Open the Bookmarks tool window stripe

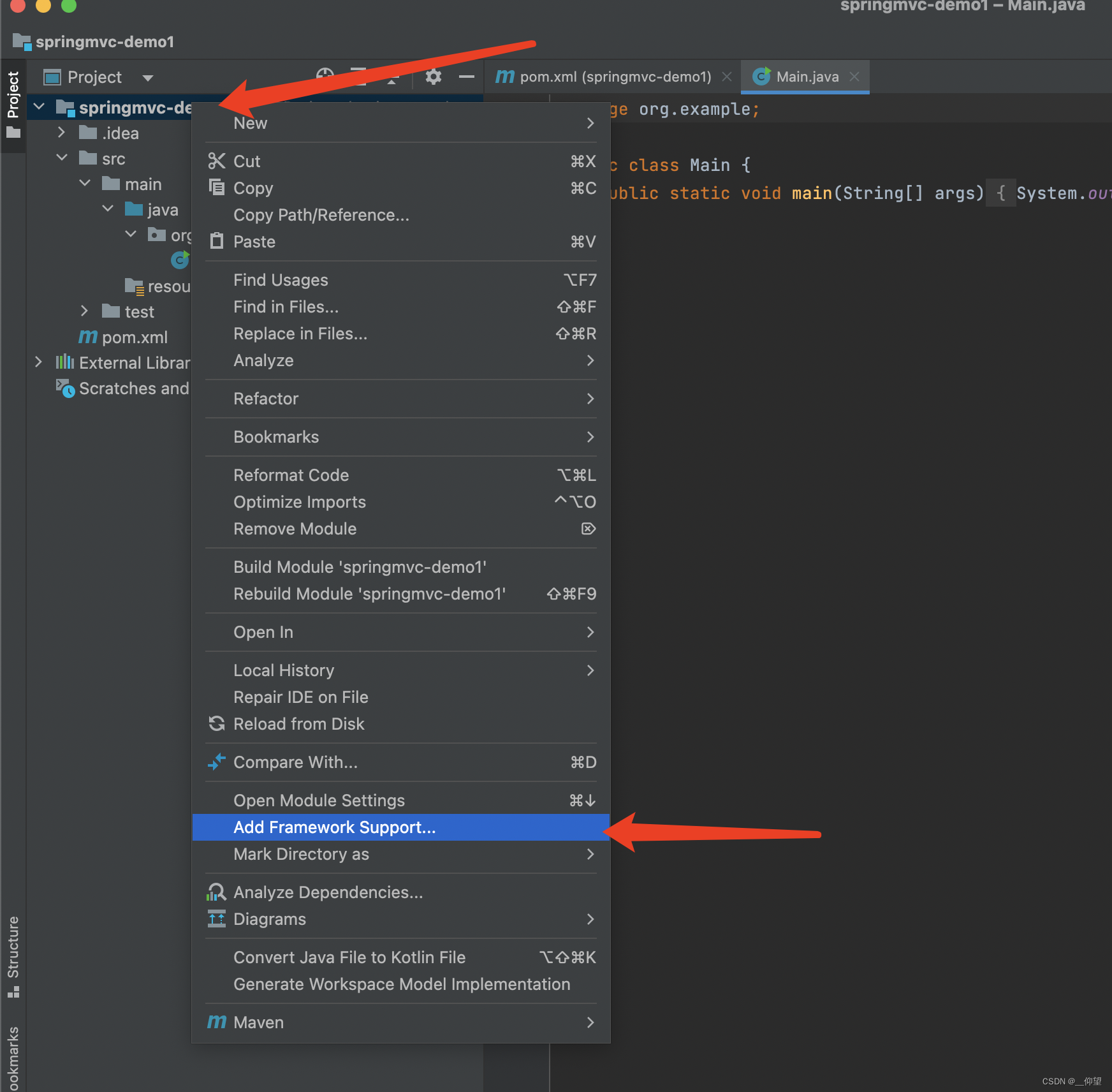tap(13, 1059)
